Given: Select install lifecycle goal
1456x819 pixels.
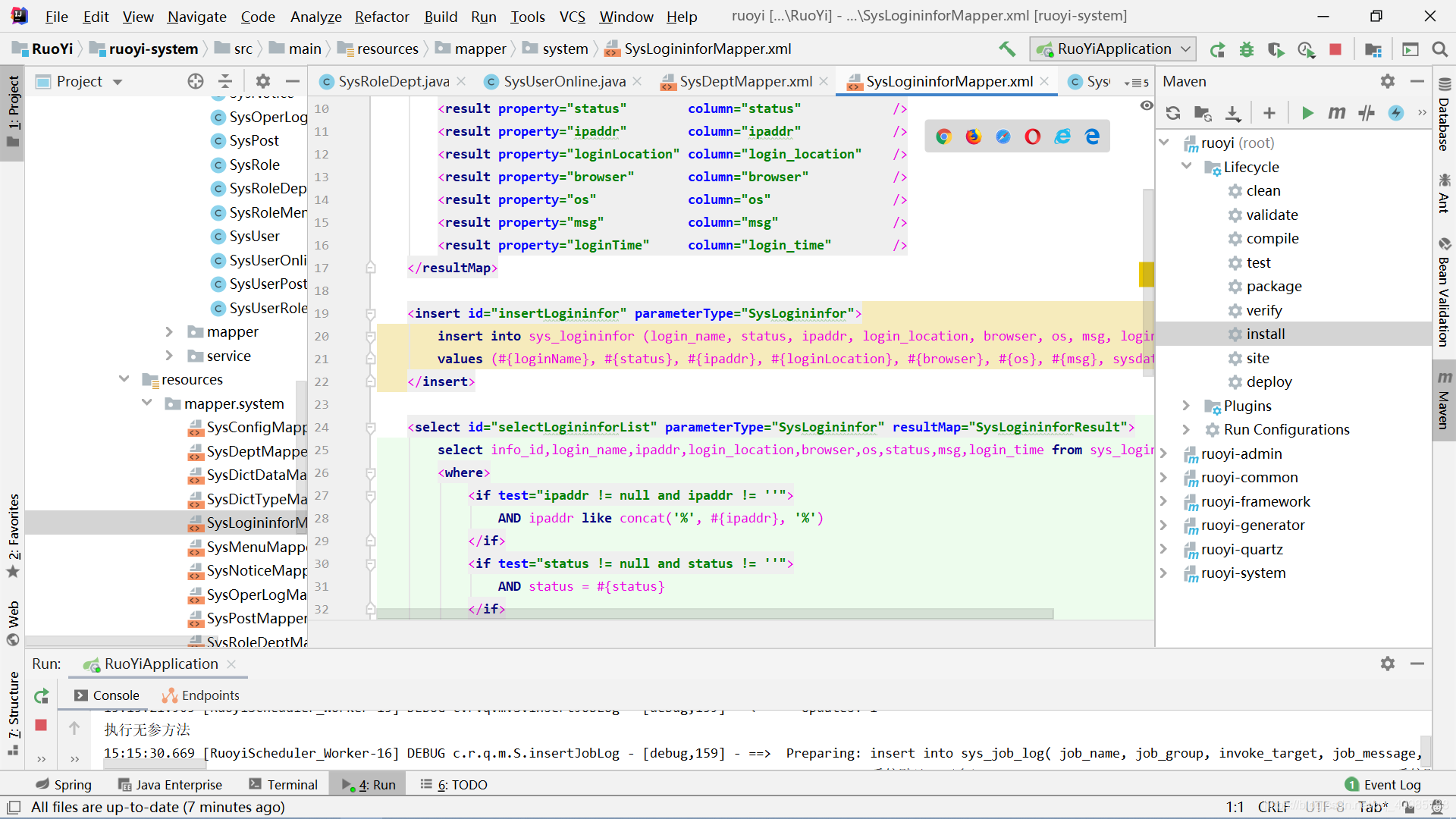Looking at the screenshot, I should tap(1265, 334).
